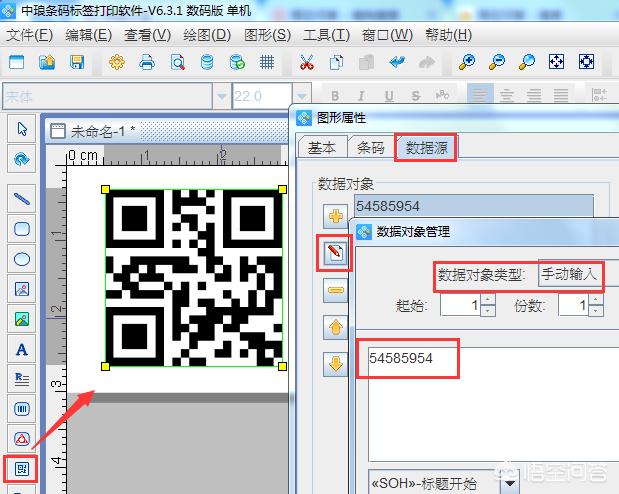Toggle strikethrough formatting S
The height and width of the screenshot is (494, 619).
tap(416, 96)
